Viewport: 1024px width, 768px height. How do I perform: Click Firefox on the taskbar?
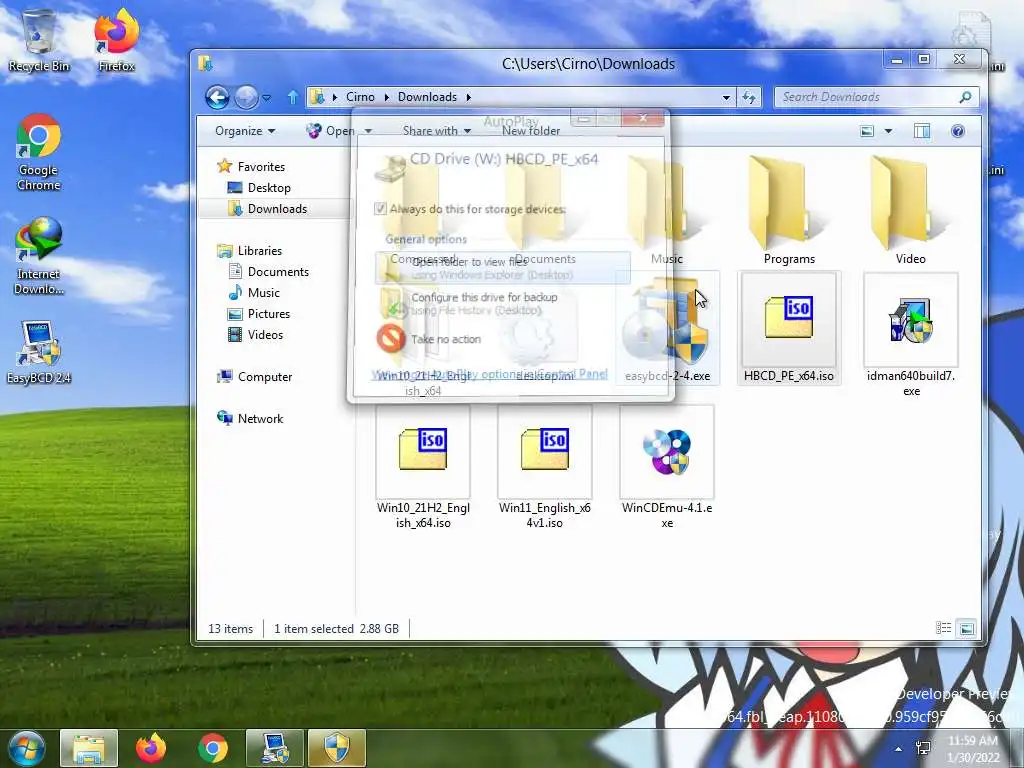tap(151, 748)
